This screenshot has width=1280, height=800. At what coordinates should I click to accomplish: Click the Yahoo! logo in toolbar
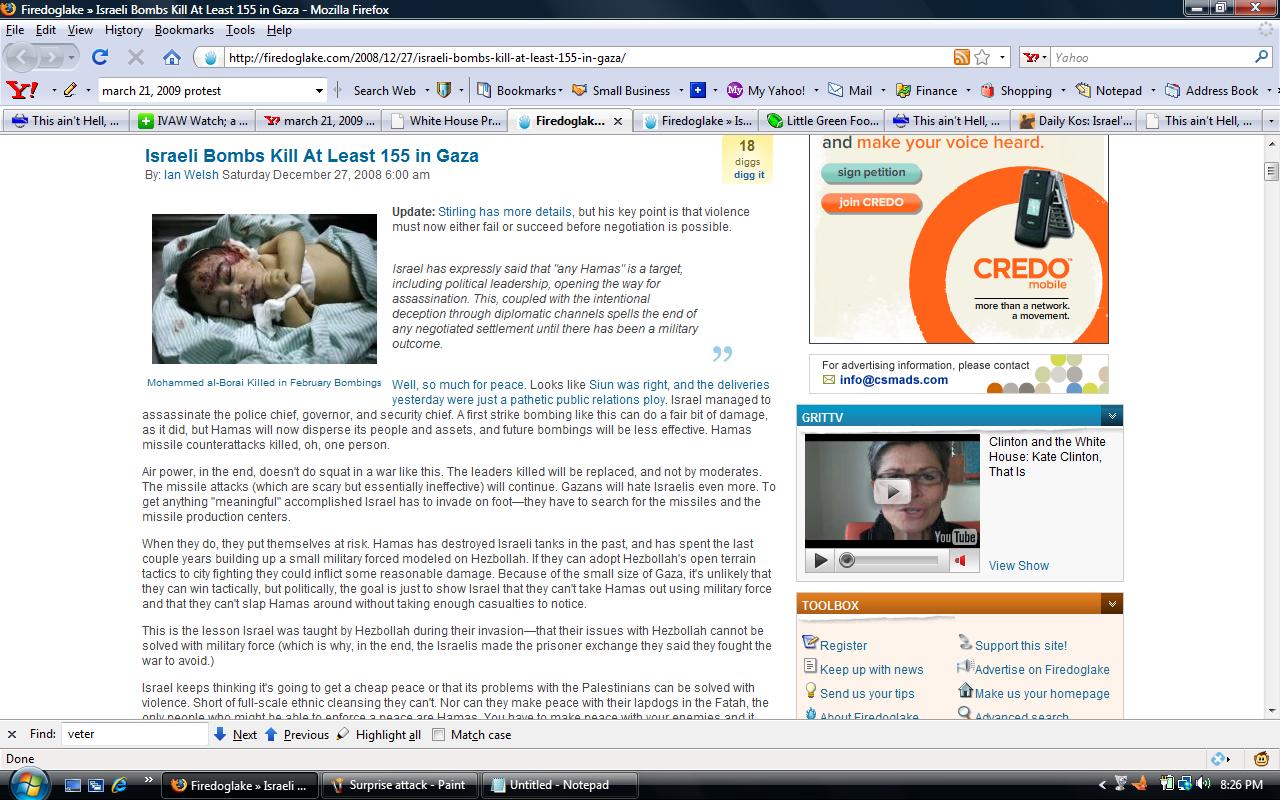click(x=22, y=90)
